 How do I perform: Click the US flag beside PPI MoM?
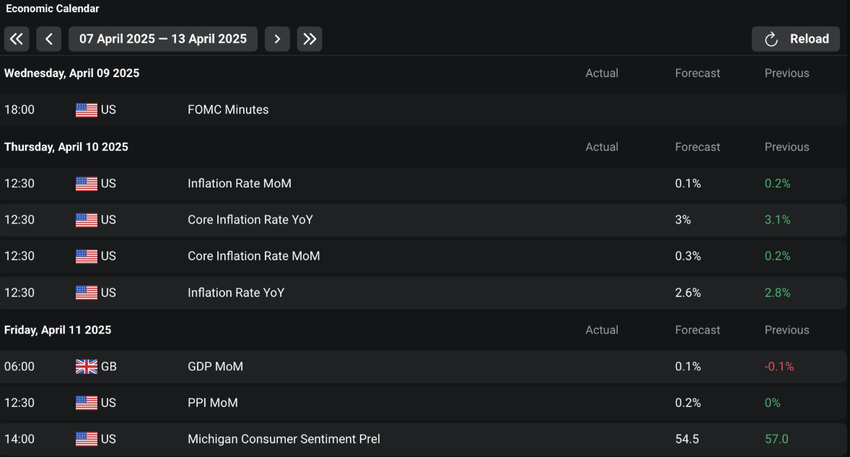(86, 403)
